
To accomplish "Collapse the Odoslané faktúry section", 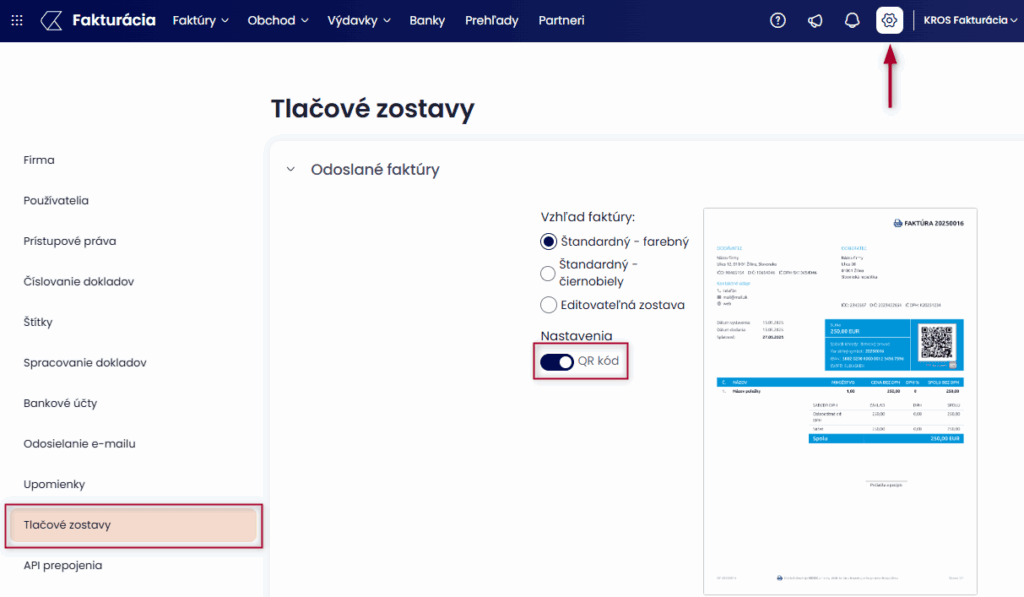I will coord(291,170).
